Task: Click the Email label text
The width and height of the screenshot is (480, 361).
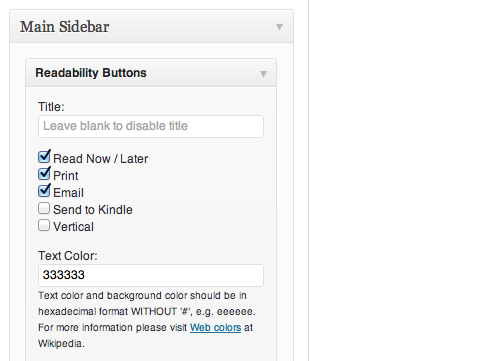Action: (x=68, y=193)
